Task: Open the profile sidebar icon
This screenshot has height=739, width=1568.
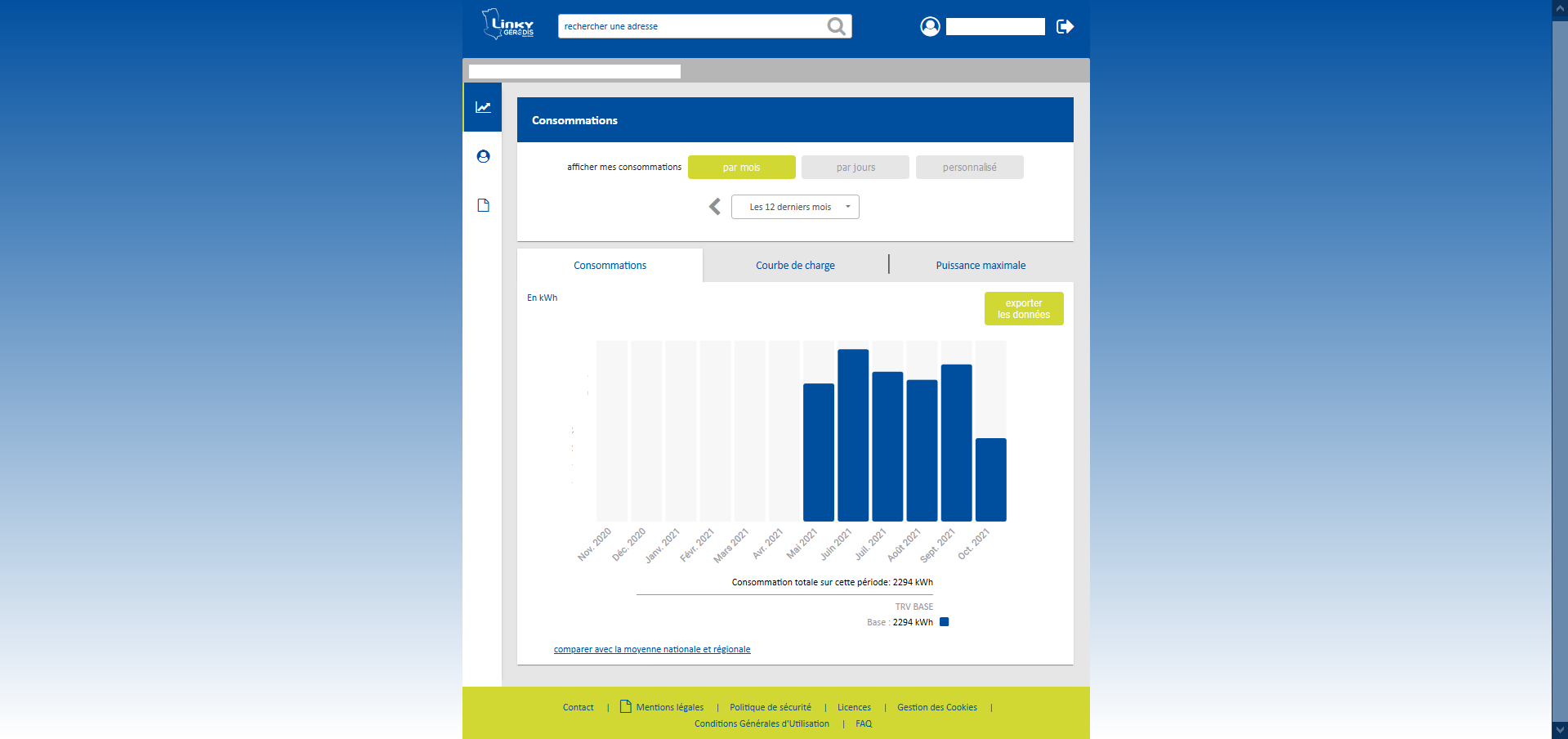Action: 483,156
